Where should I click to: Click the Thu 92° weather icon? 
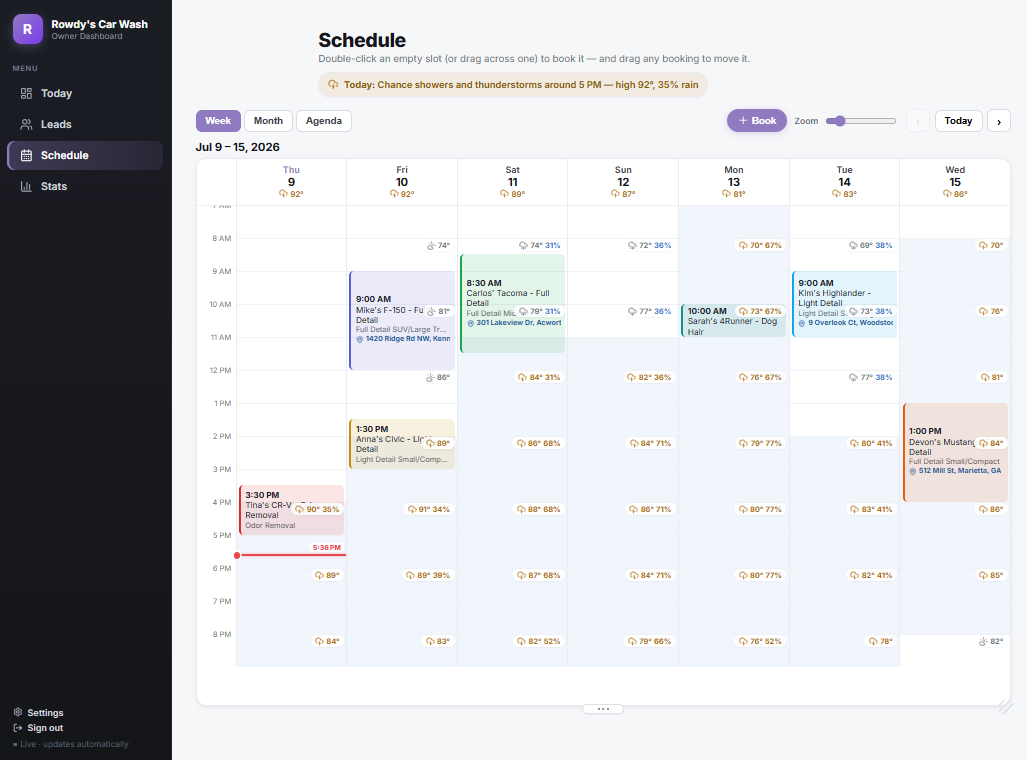click(284, 194)
